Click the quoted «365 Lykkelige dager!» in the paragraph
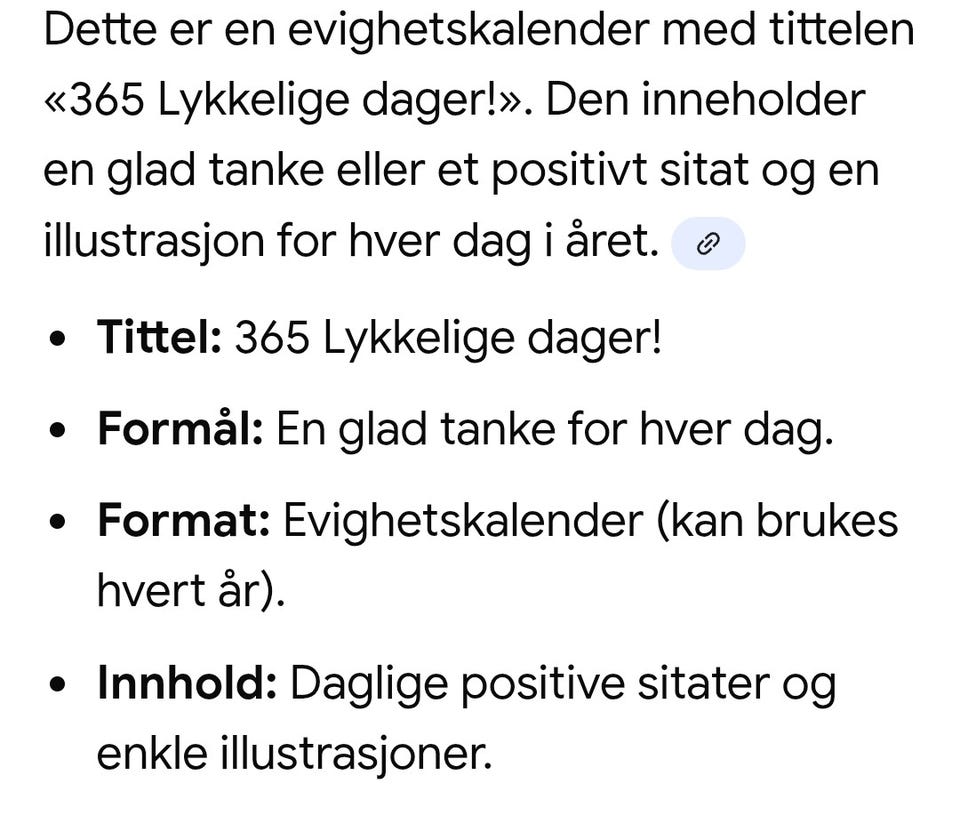Viewport: 960px width, 823px height. click(283, 101)
